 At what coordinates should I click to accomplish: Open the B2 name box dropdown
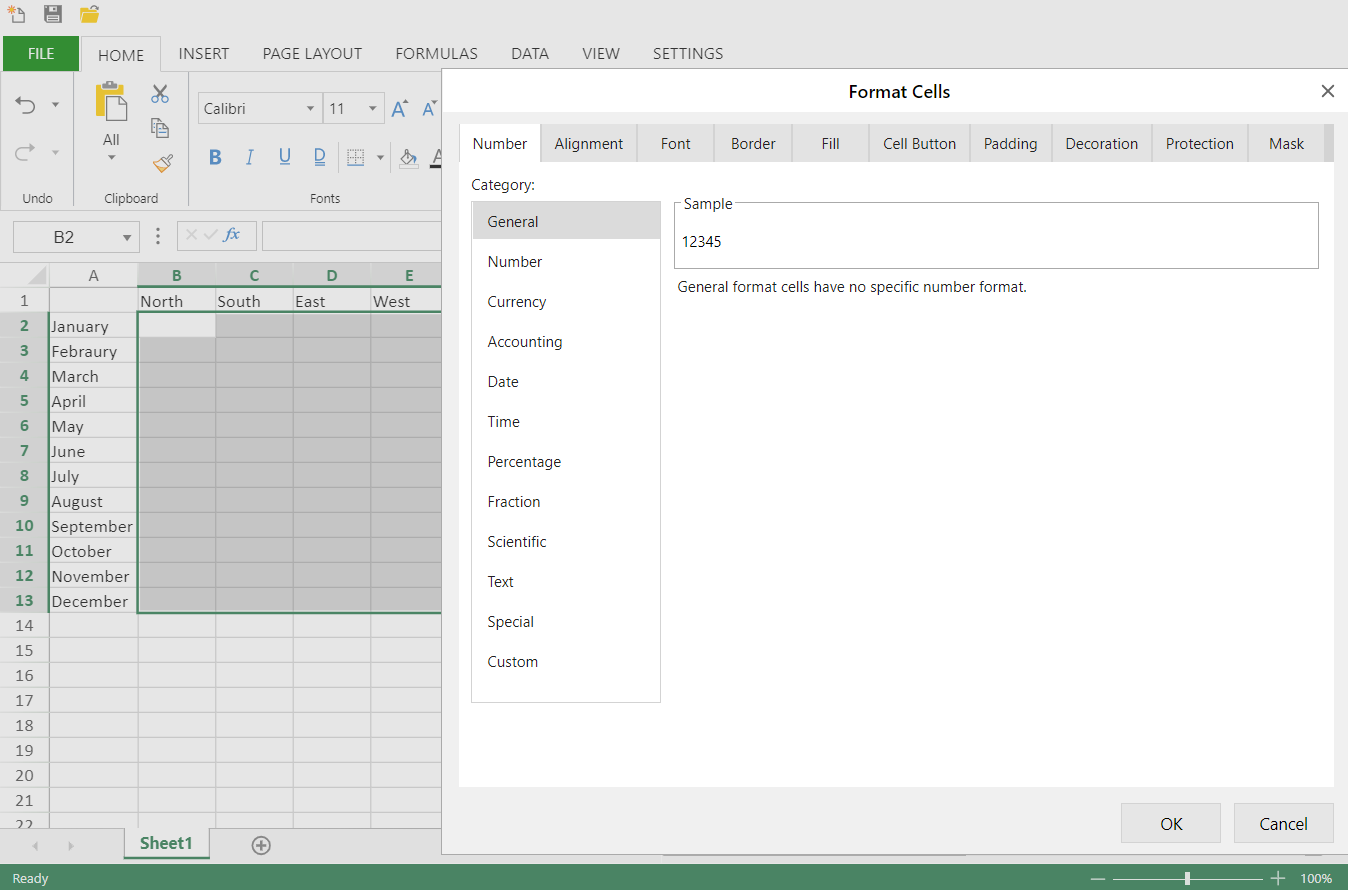click(x=127, y=237)
